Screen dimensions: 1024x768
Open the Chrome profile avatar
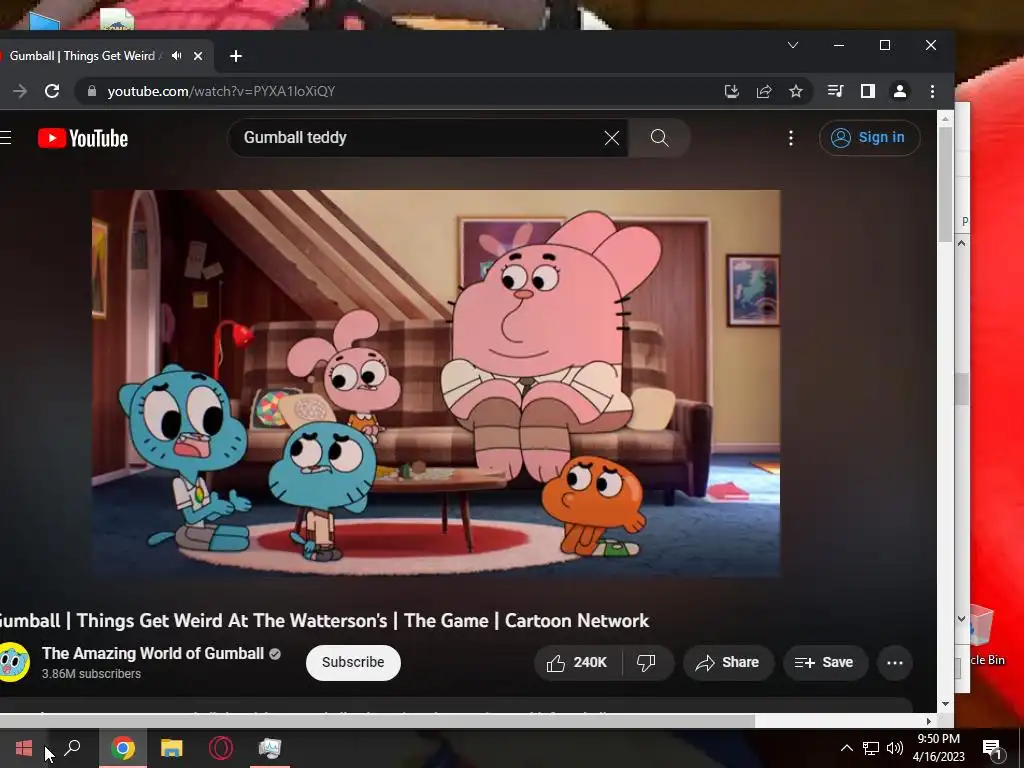pos(899,91)
